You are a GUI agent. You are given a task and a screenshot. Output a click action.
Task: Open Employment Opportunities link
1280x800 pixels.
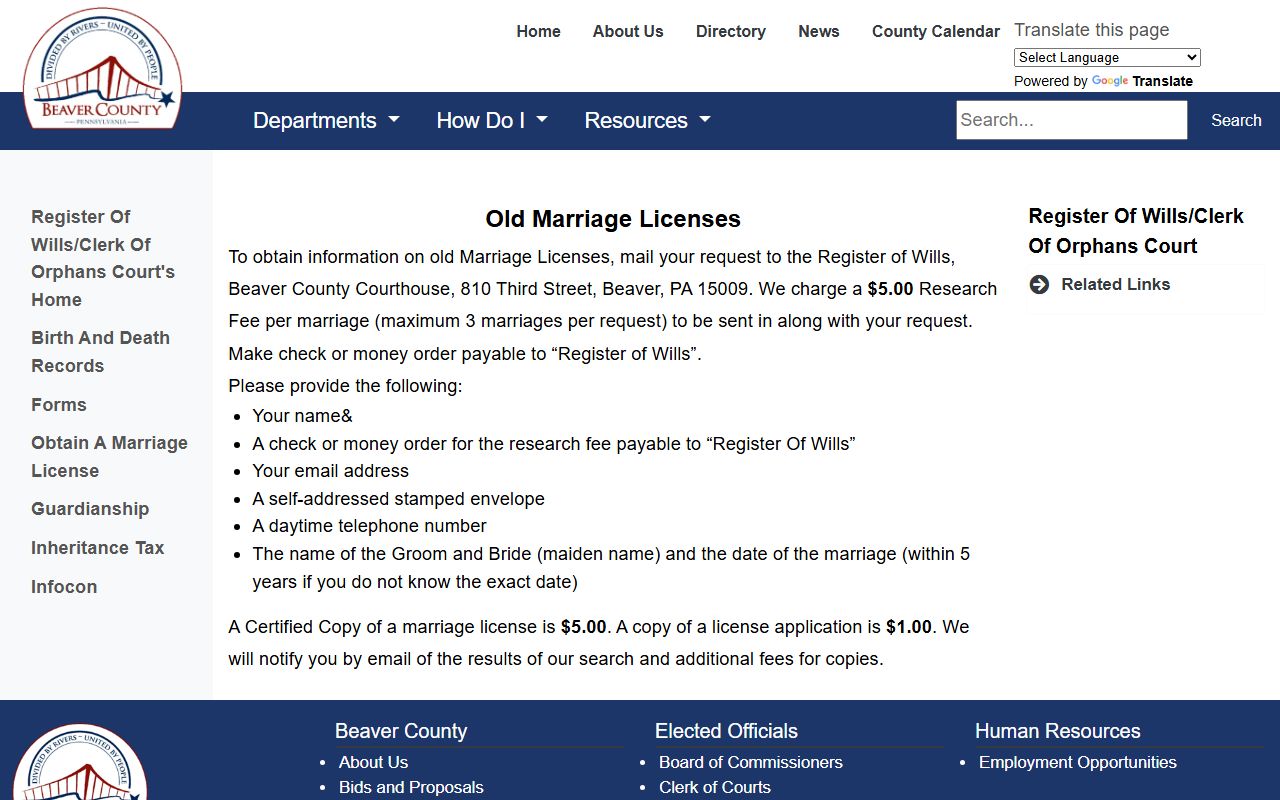coord(1078,762)
